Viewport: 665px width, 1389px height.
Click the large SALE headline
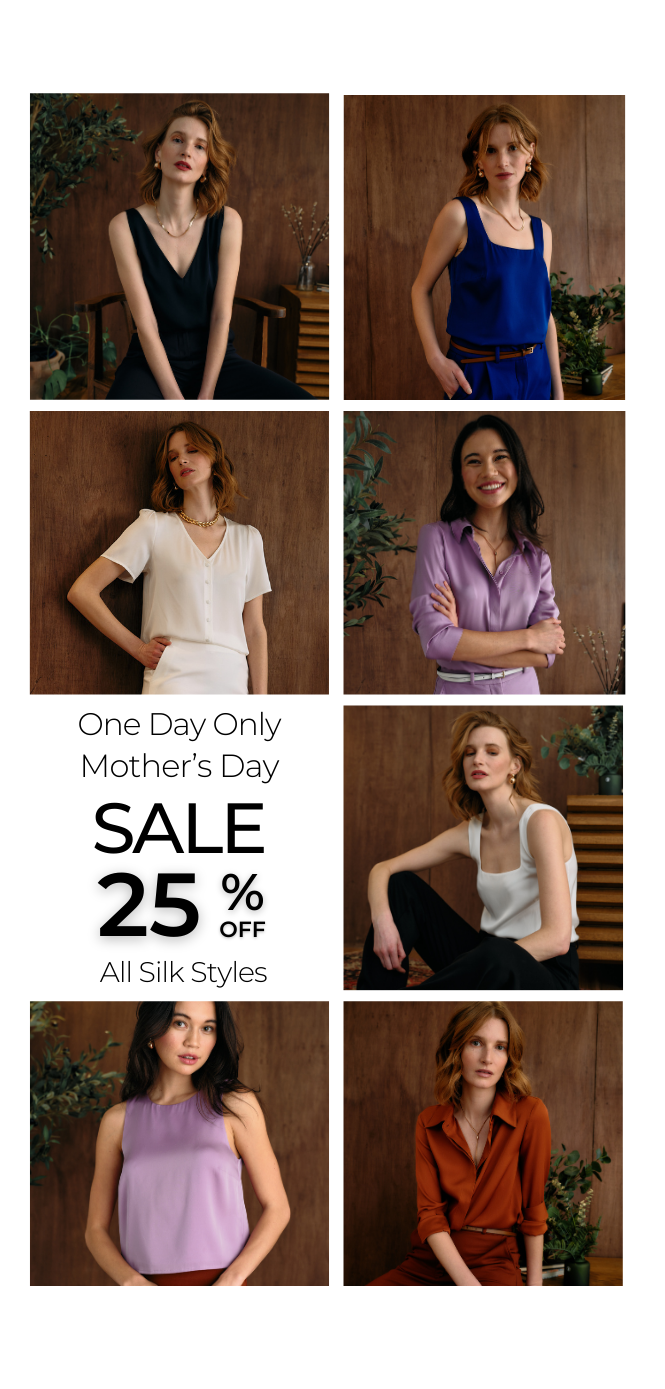click(179, 828)
